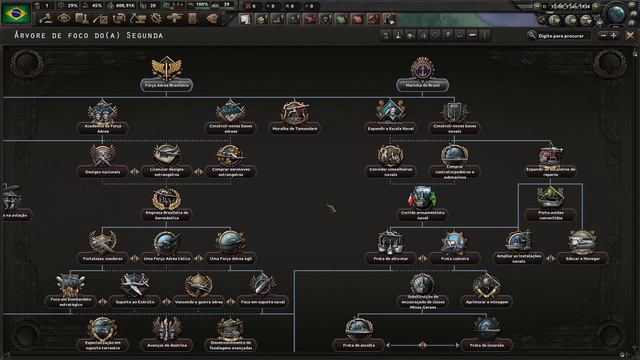Select Uma Força Aérea tática focus

(167, 247)
